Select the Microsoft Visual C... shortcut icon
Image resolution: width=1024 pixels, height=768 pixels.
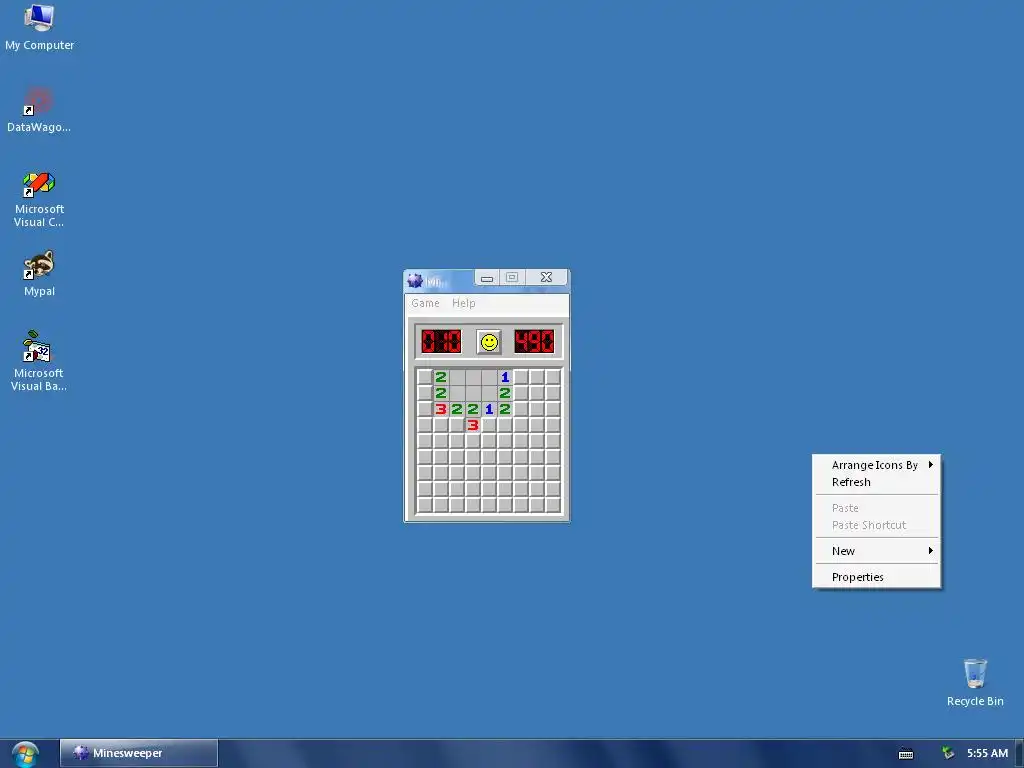tap(39, 199)
